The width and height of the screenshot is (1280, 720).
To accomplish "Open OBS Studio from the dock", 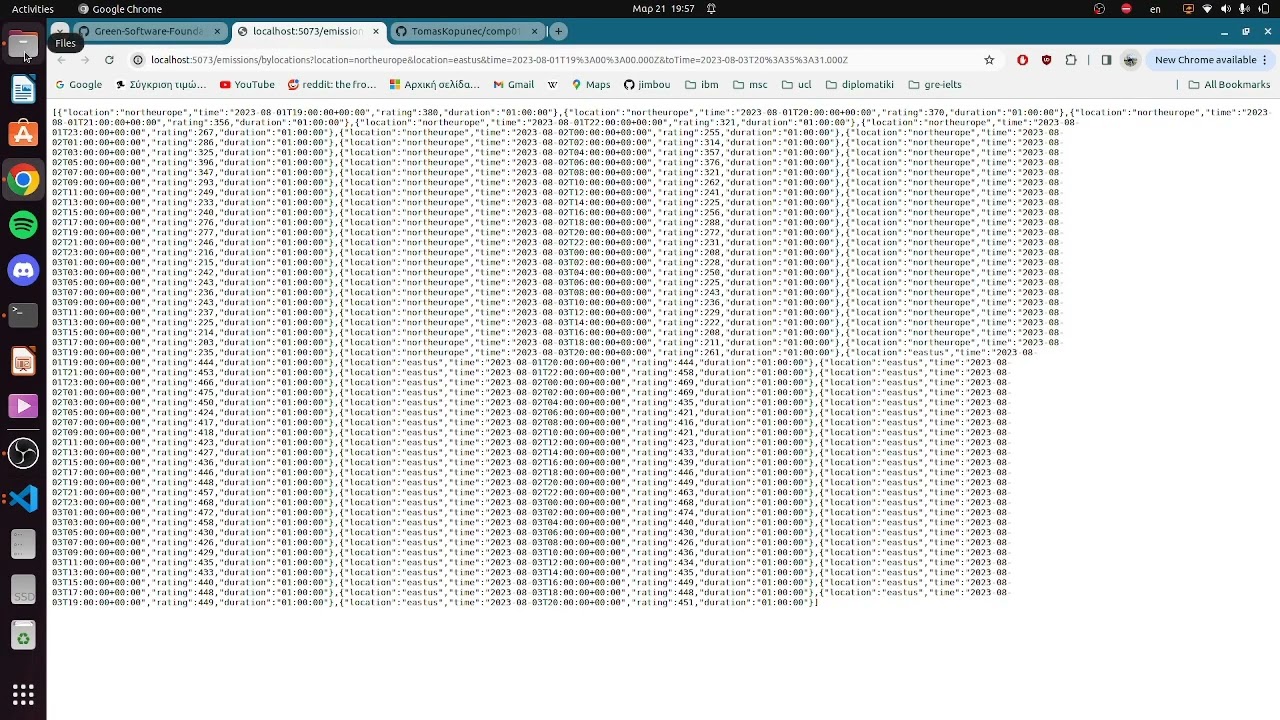I will pos(23,452).
